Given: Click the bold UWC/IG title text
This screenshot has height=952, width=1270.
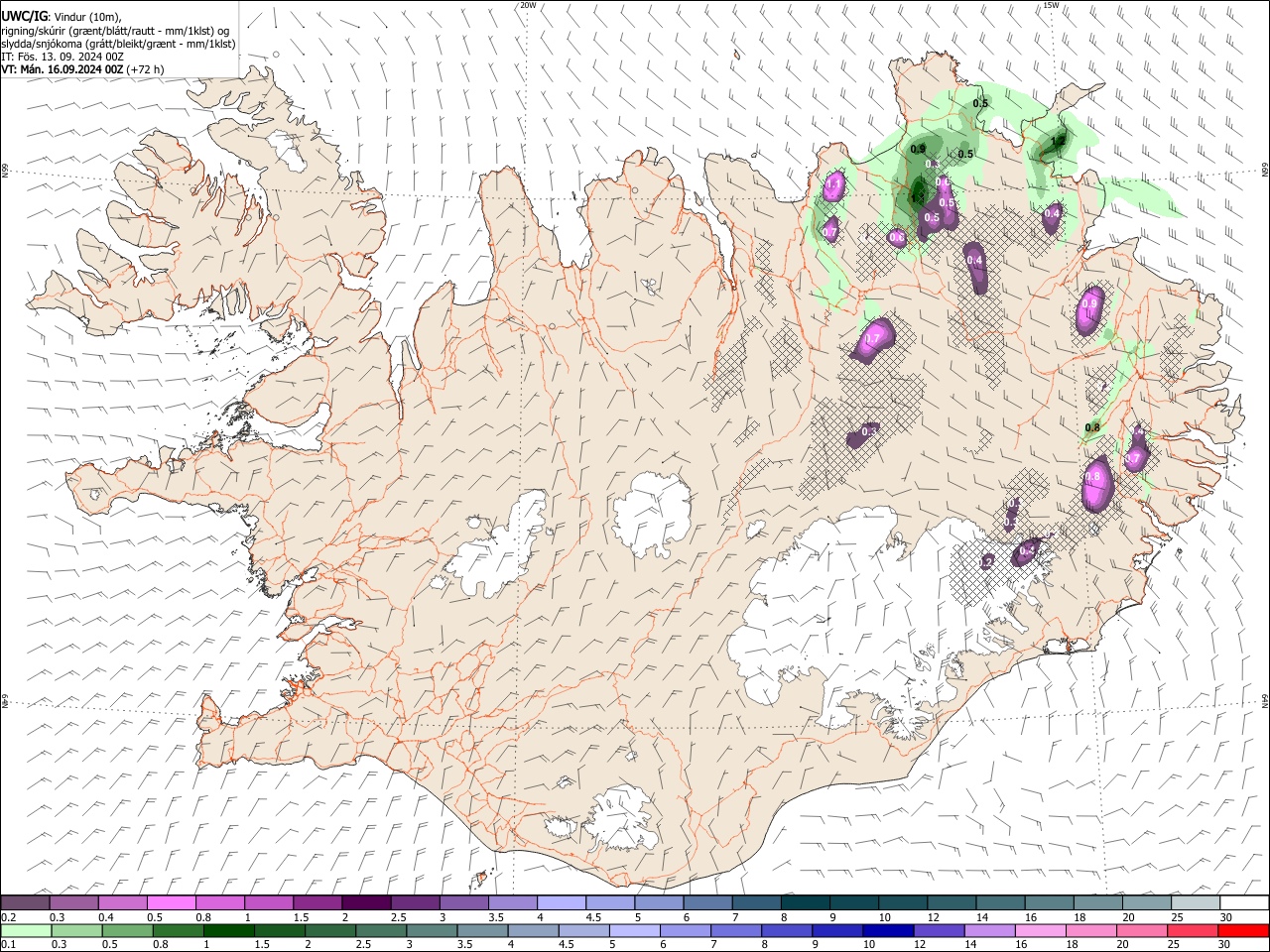Looking at the screenshot, I should [23, 17].
